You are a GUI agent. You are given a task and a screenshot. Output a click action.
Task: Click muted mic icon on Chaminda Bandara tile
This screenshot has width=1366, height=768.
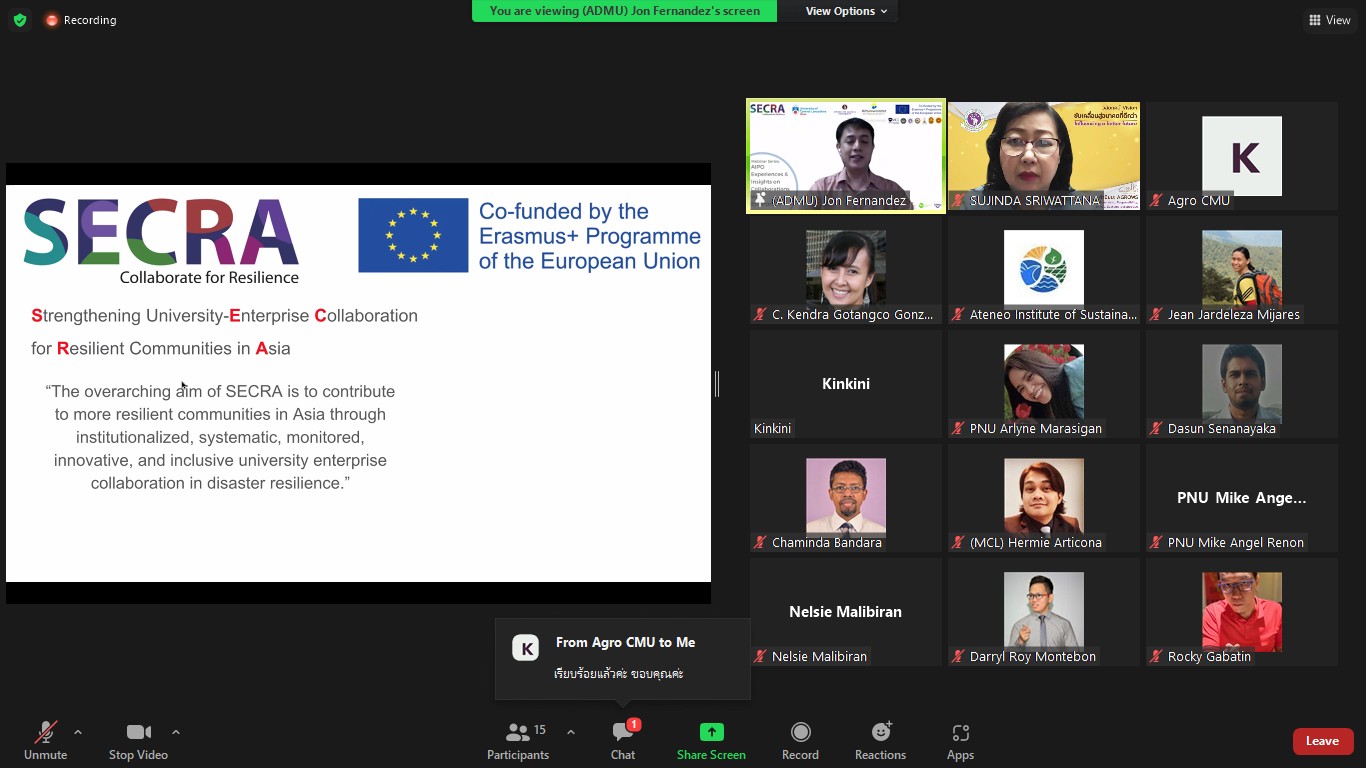[x=761, y=543]
